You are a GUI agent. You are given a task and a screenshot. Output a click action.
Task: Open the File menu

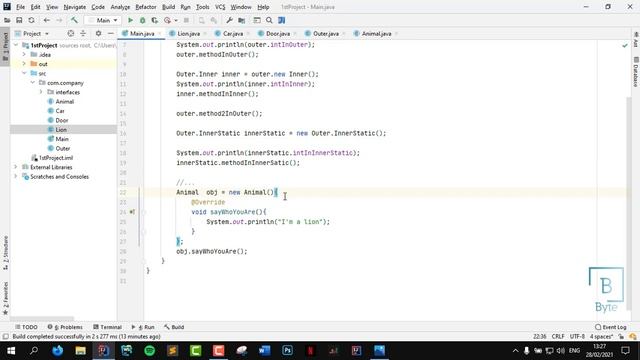(x=20, y=7)
